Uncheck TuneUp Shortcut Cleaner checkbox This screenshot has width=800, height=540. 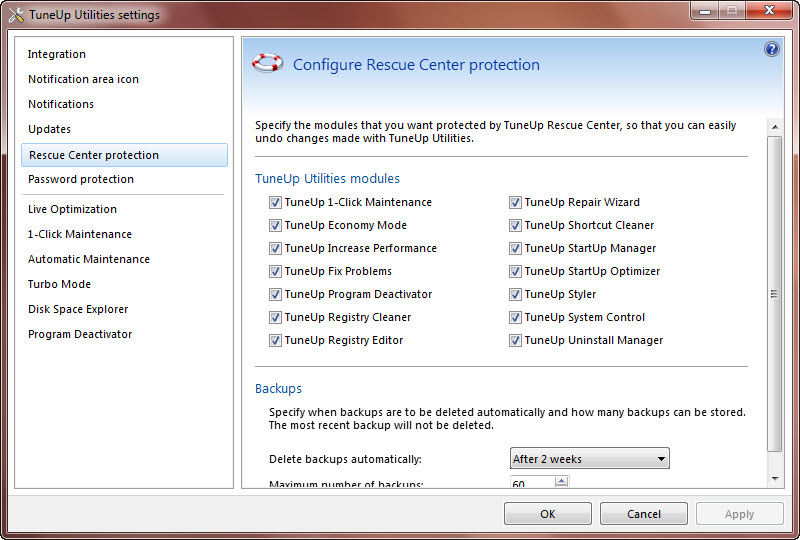[515, 226]
